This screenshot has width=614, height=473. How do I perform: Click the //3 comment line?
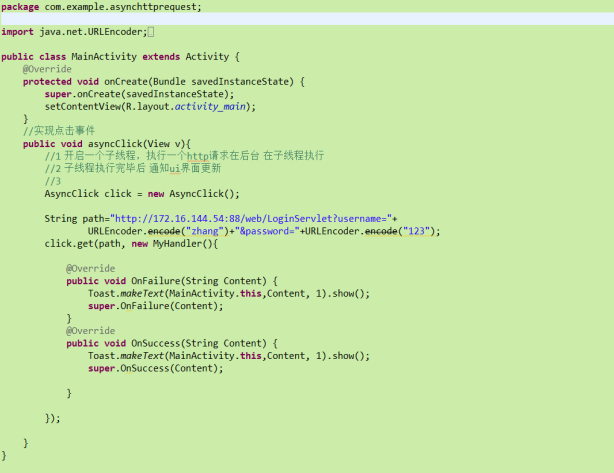point(53,181)
